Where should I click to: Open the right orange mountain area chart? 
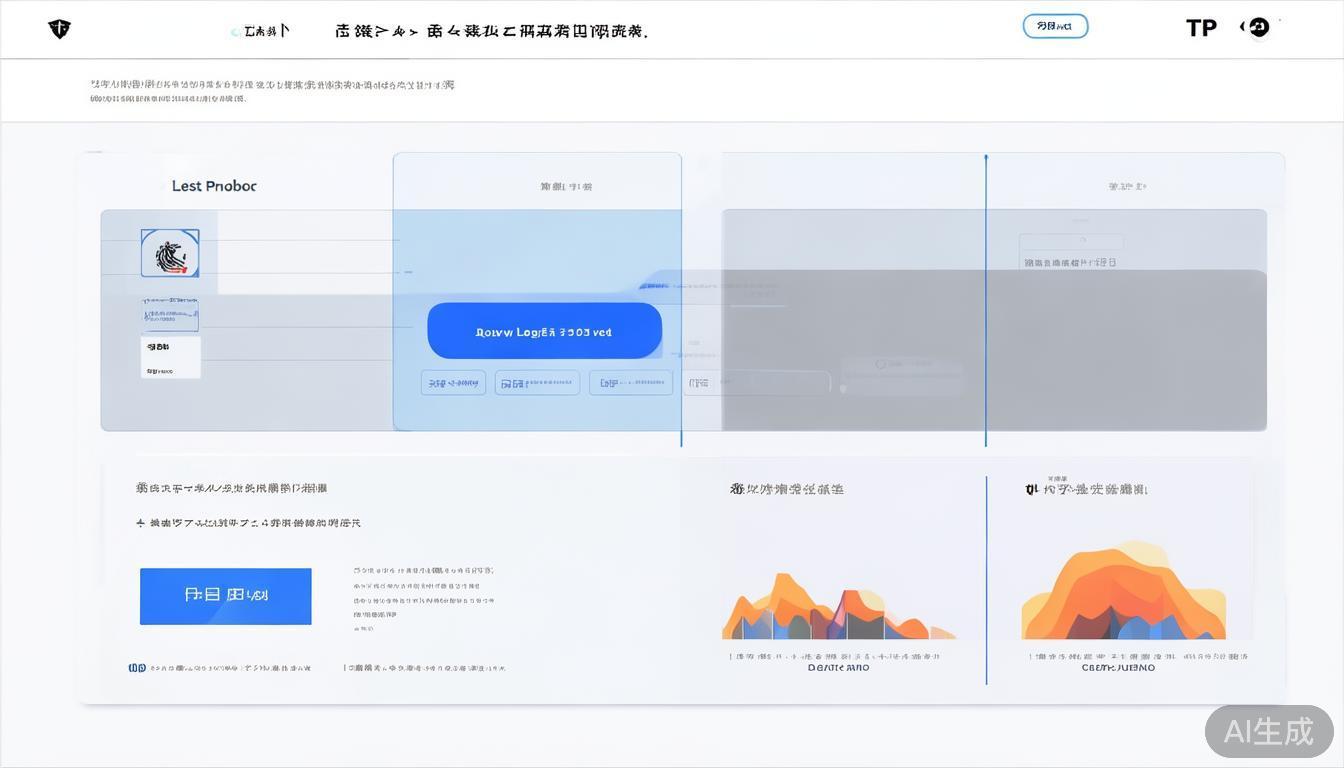click(1123, 595)
